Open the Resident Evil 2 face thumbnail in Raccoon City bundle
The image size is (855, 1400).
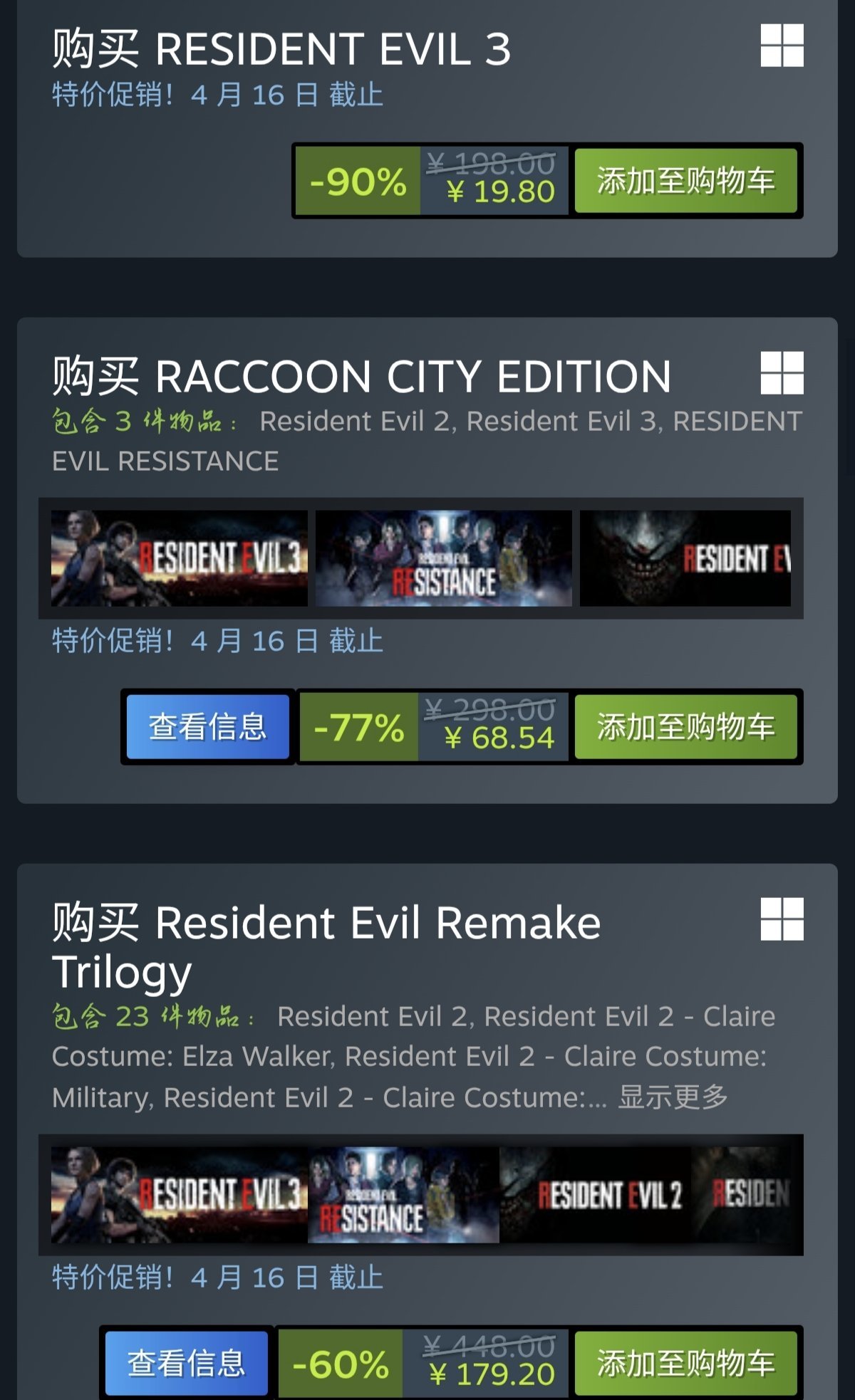coord(685,558)
